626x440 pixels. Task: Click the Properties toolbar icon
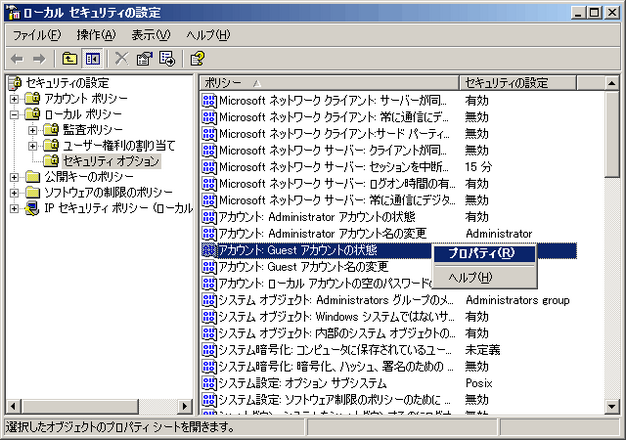point(145,59)
